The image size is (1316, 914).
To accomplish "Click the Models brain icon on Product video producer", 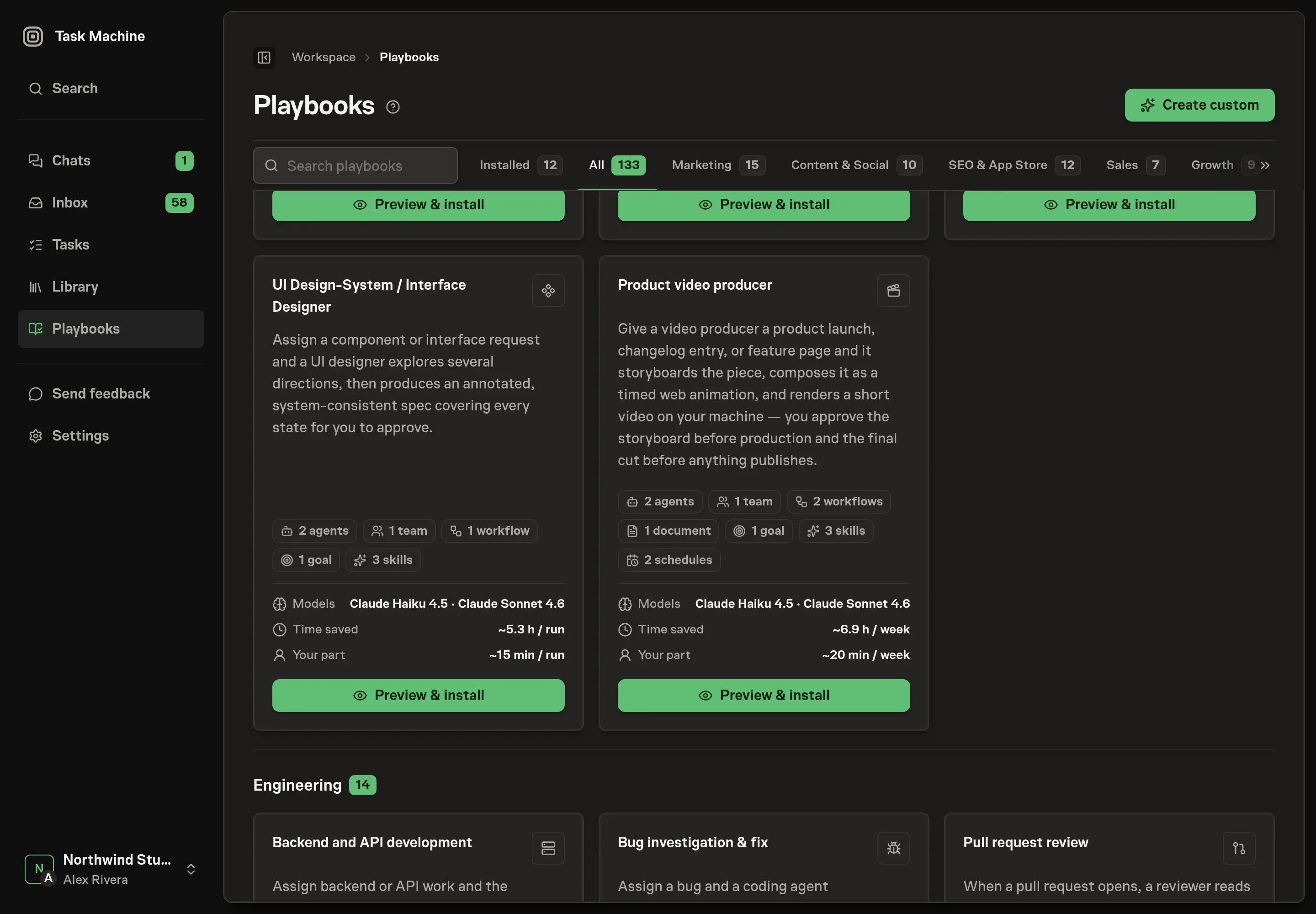I will [x=625, y=604].
